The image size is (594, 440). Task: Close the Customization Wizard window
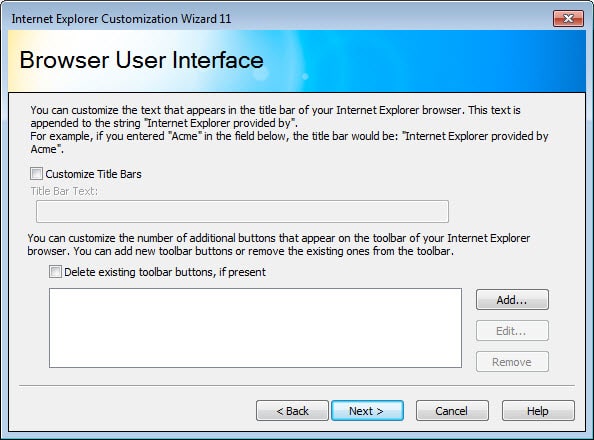(568, 18)
